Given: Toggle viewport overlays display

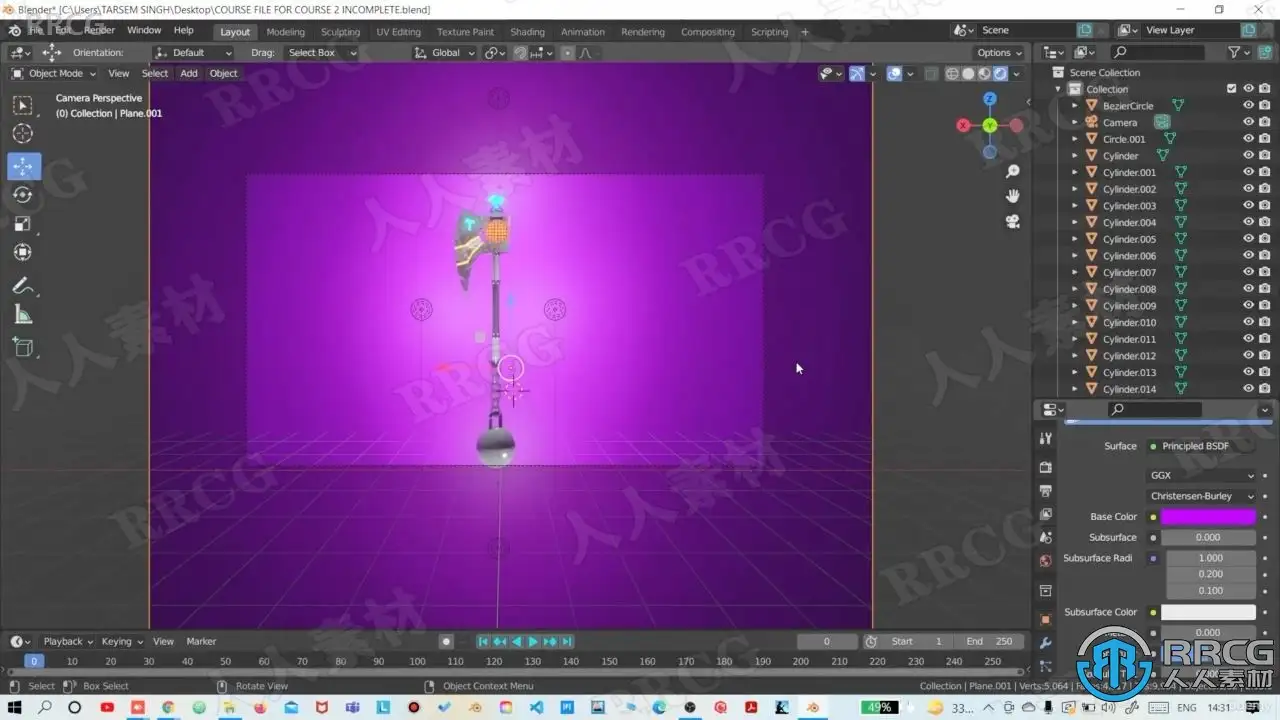Looking at the screenshot, I should point(894,73).
